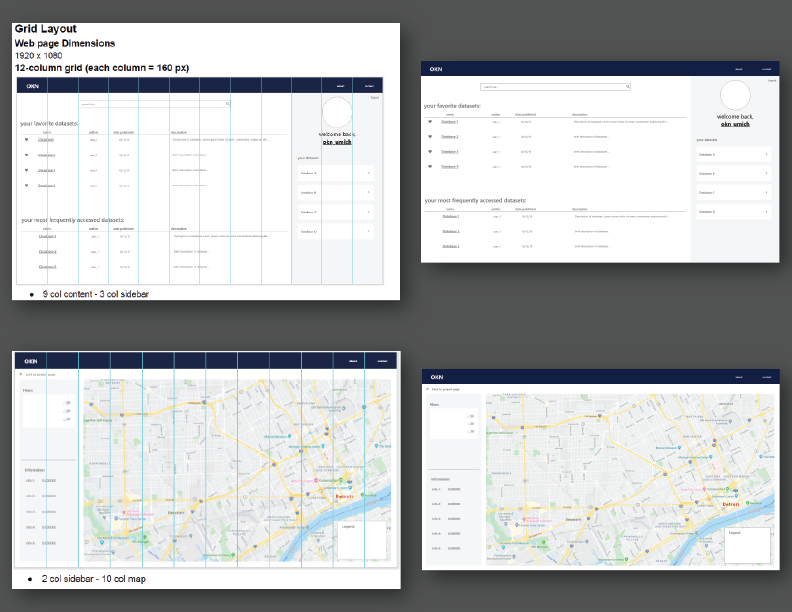Toggle the lowest filter switch on grid-overlay map page
The height and width of the screenshot is (612, 792).
point(67,419)
